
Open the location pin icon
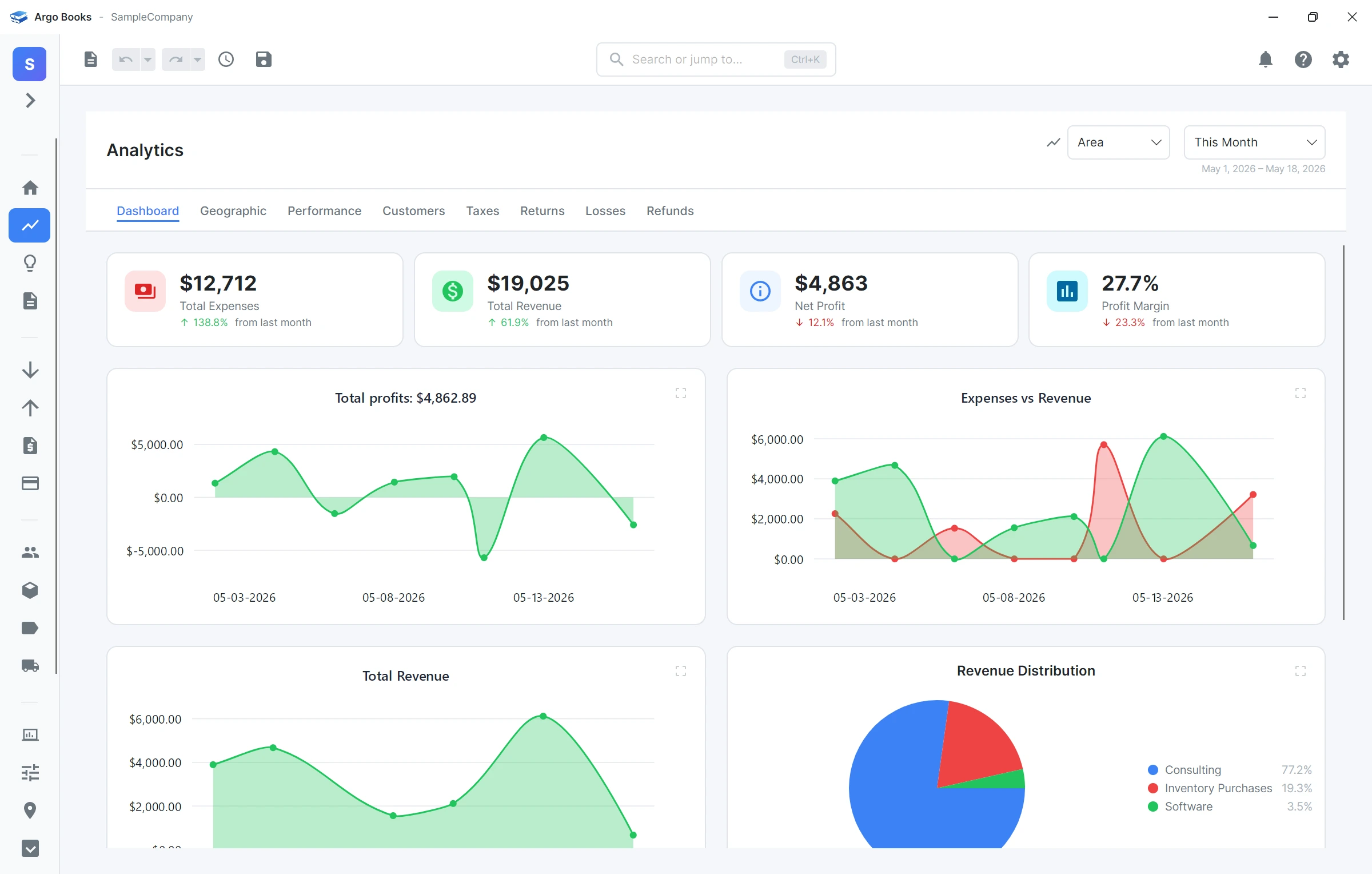30,811
